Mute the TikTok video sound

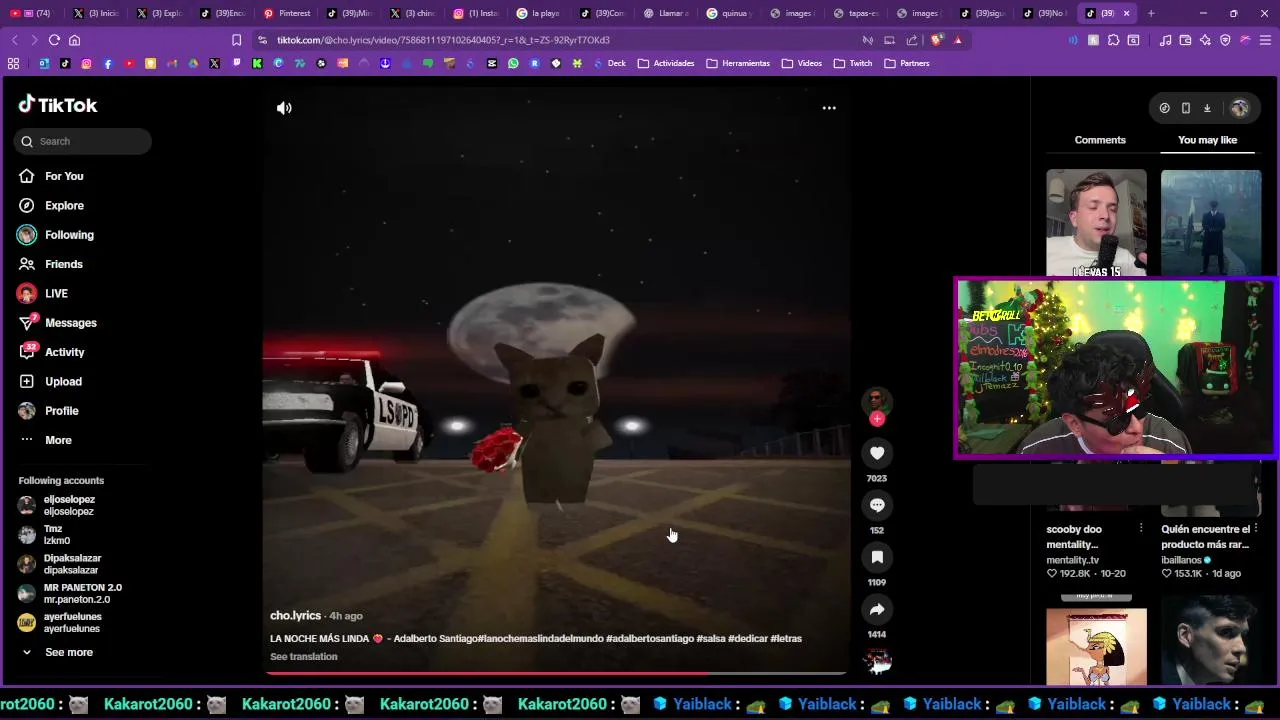coord(284,108)
